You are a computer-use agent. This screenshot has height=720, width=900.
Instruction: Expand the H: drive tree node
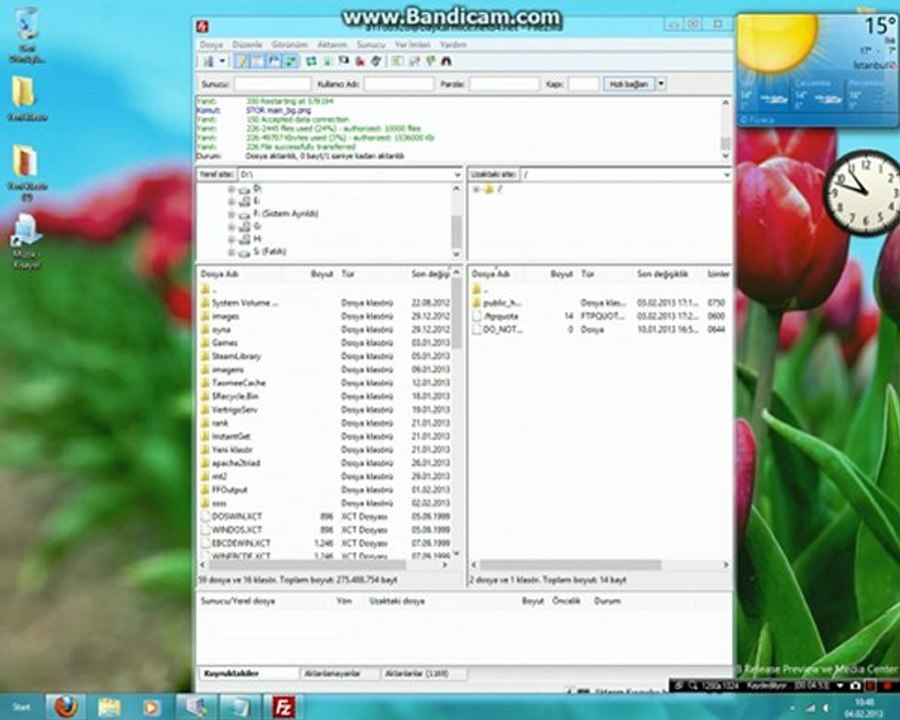pos(231,239)
